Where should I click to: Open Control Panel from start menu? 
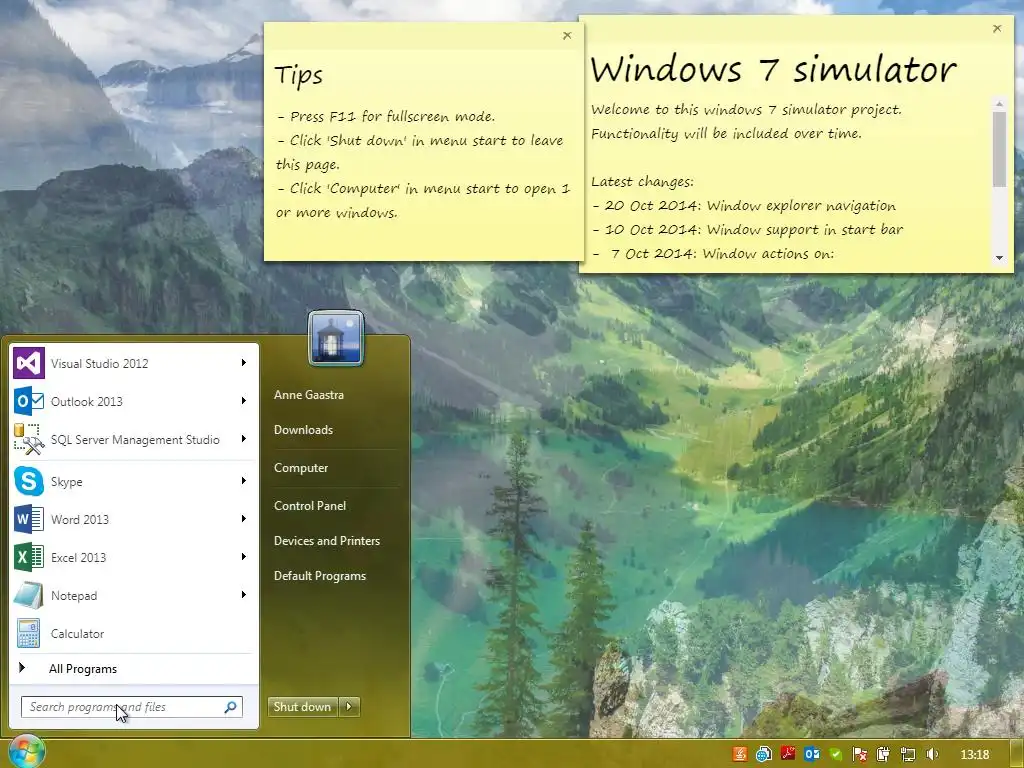pos(310,505)
